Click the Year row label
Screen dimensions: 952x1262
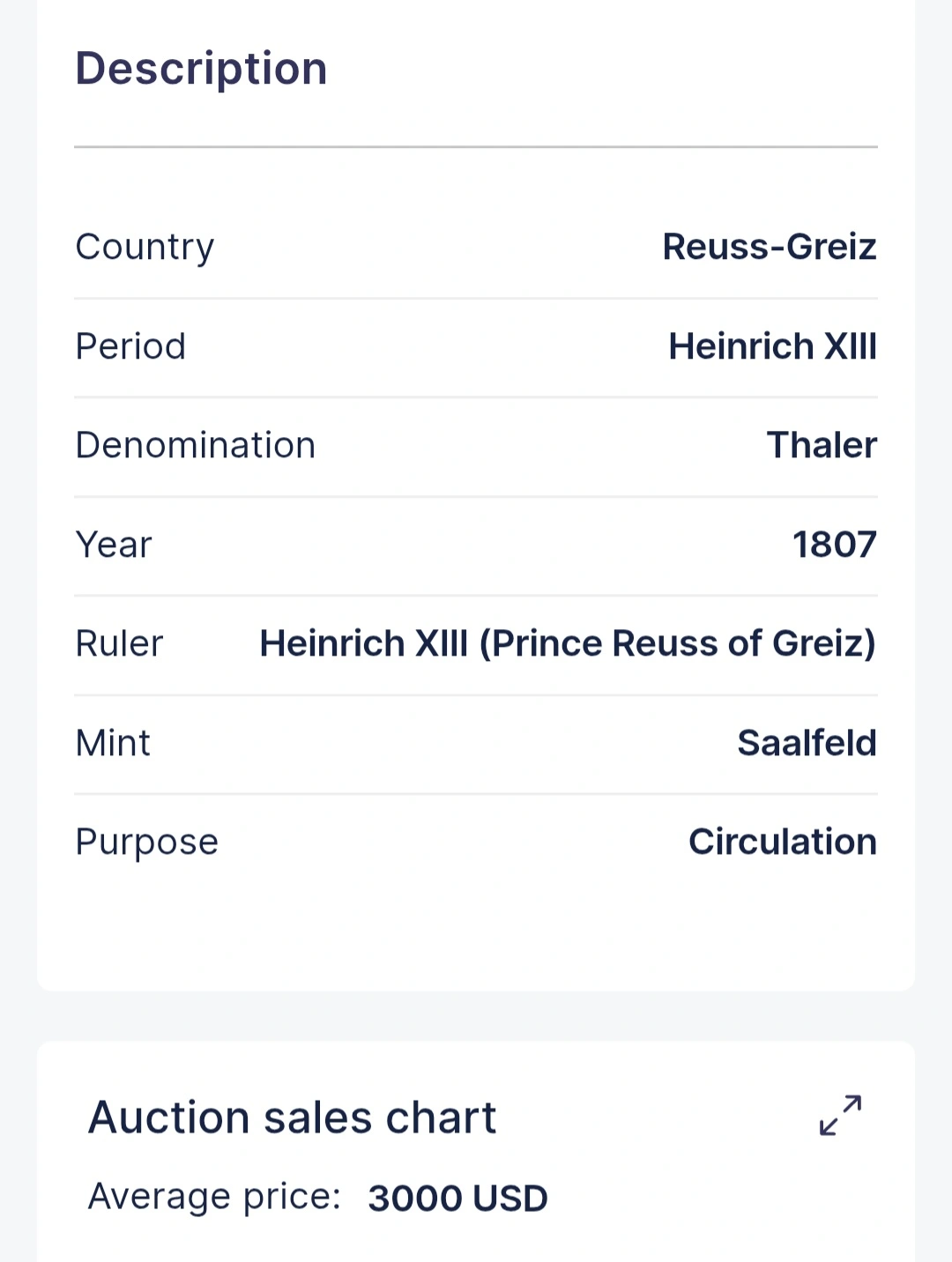tap(114, 545)
